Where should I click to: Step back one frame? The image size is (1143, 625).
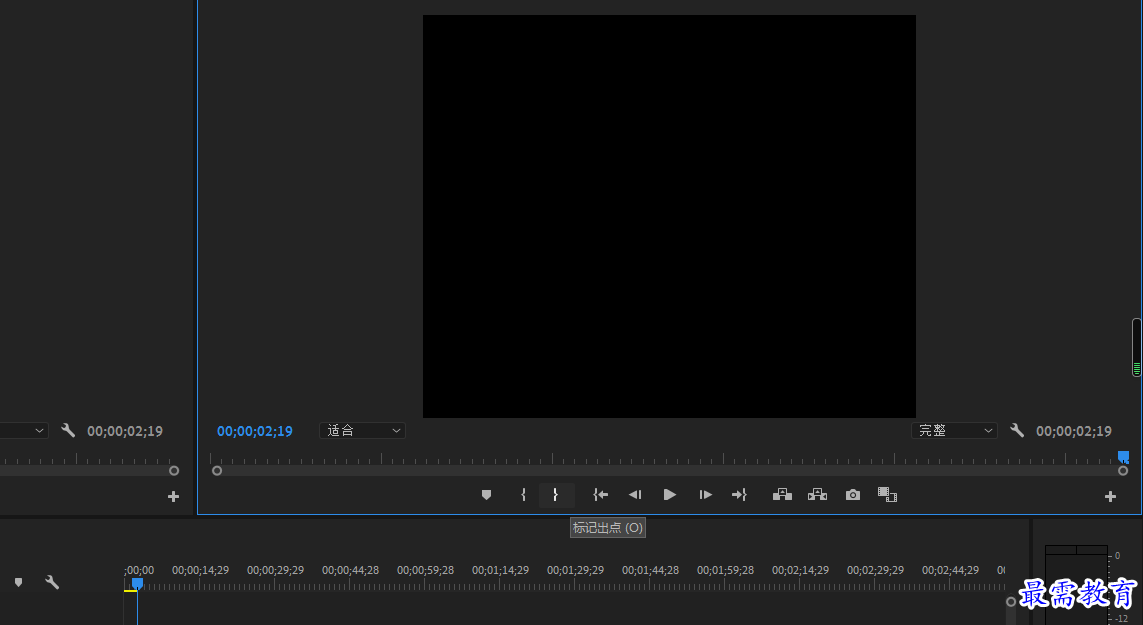[x=635, y=495]
